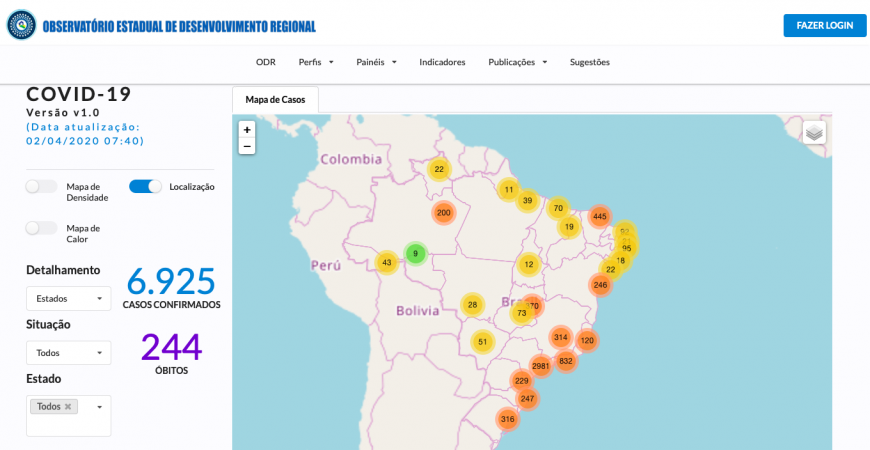Open the Situação Todos dropdown
Image resolution: width=870 pixels, height=450 pixels.
point(69,353)
